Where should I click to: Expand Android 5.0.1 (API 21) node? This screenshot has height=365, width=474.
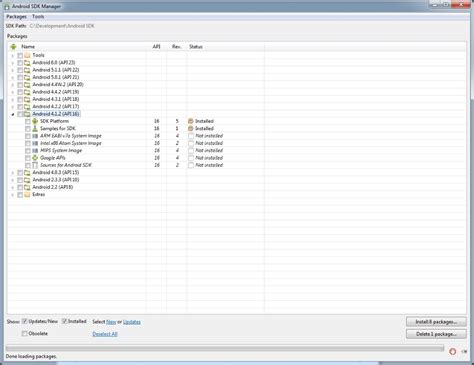point(13,77)
